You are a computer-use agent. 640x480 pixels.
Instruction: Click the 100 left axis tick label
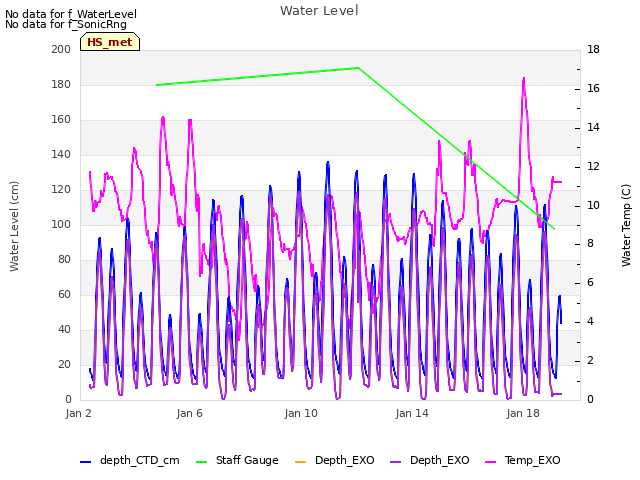click(61, 224)
